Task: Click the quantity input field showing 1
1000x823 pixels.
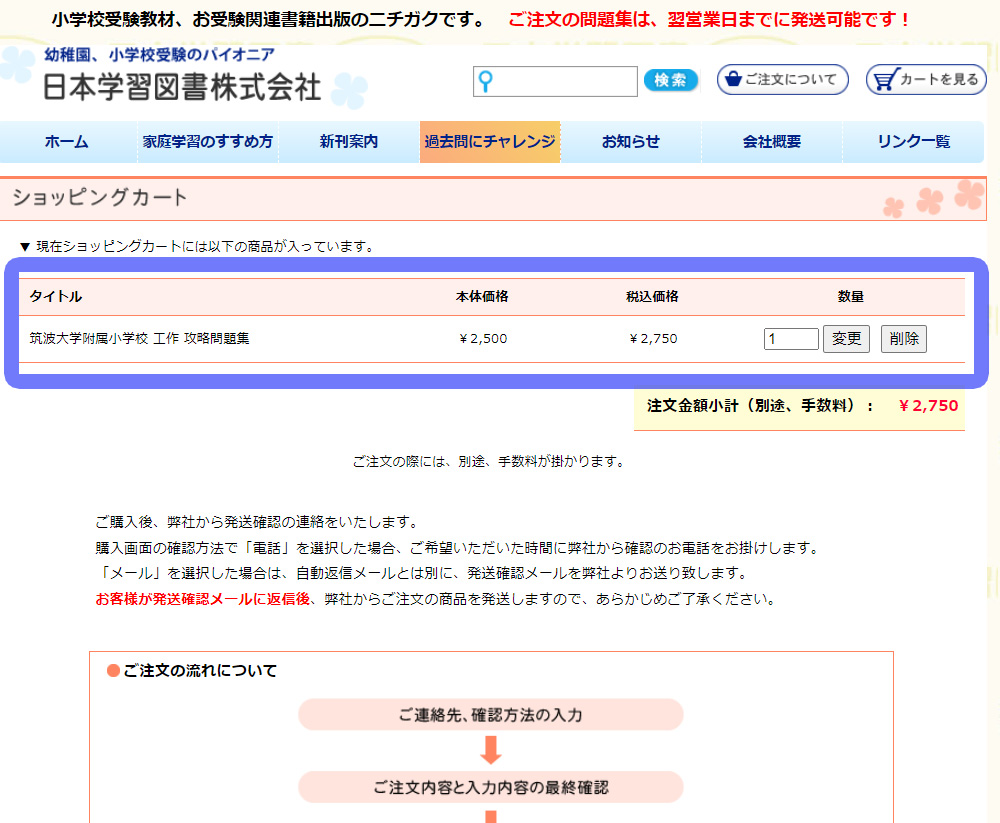Action: (791, 339)
